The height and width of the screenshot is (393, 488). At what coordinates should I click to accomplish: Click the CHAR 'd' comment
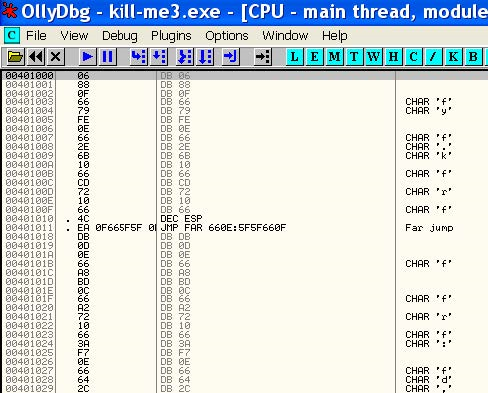(x=429, y=380)
